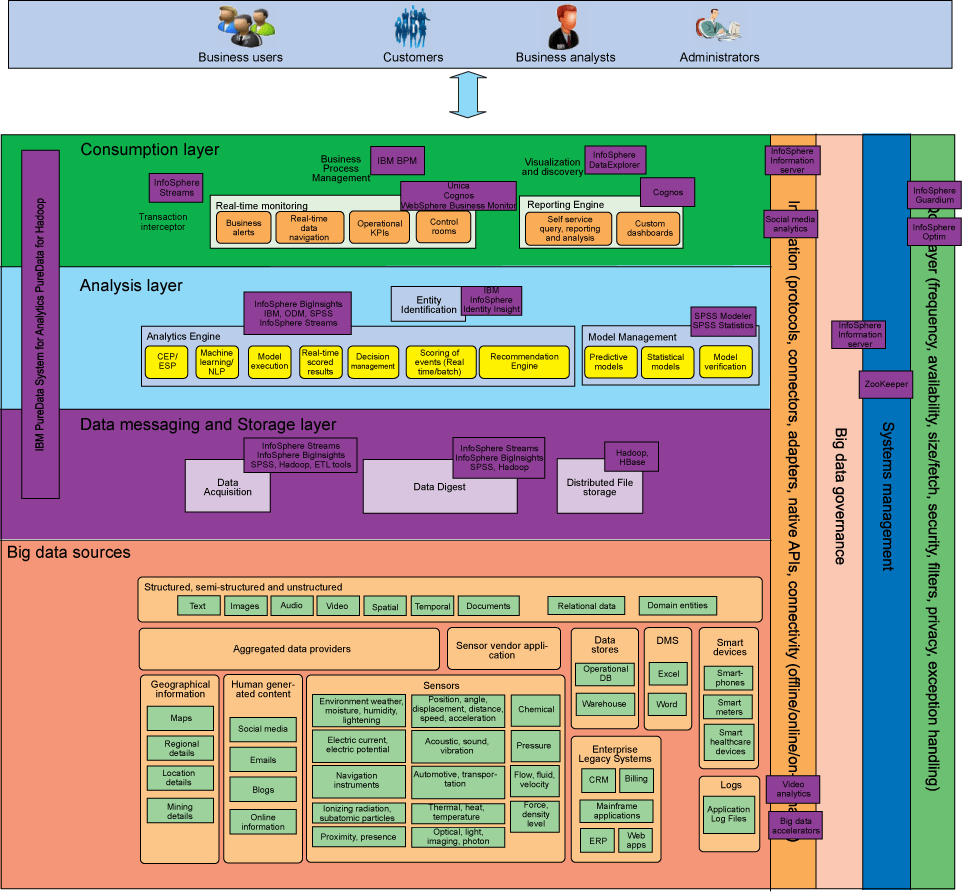962x892 pixels.
Task: Select the Pressure sensor box
Action: coord(536,746)
